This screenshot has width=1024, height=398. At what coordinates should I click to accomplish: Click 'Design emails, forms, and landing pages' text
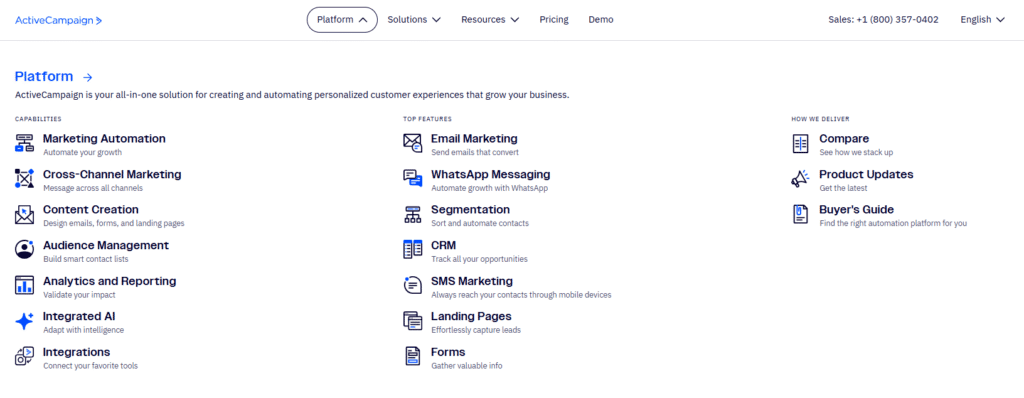click(x=114, y=224)
